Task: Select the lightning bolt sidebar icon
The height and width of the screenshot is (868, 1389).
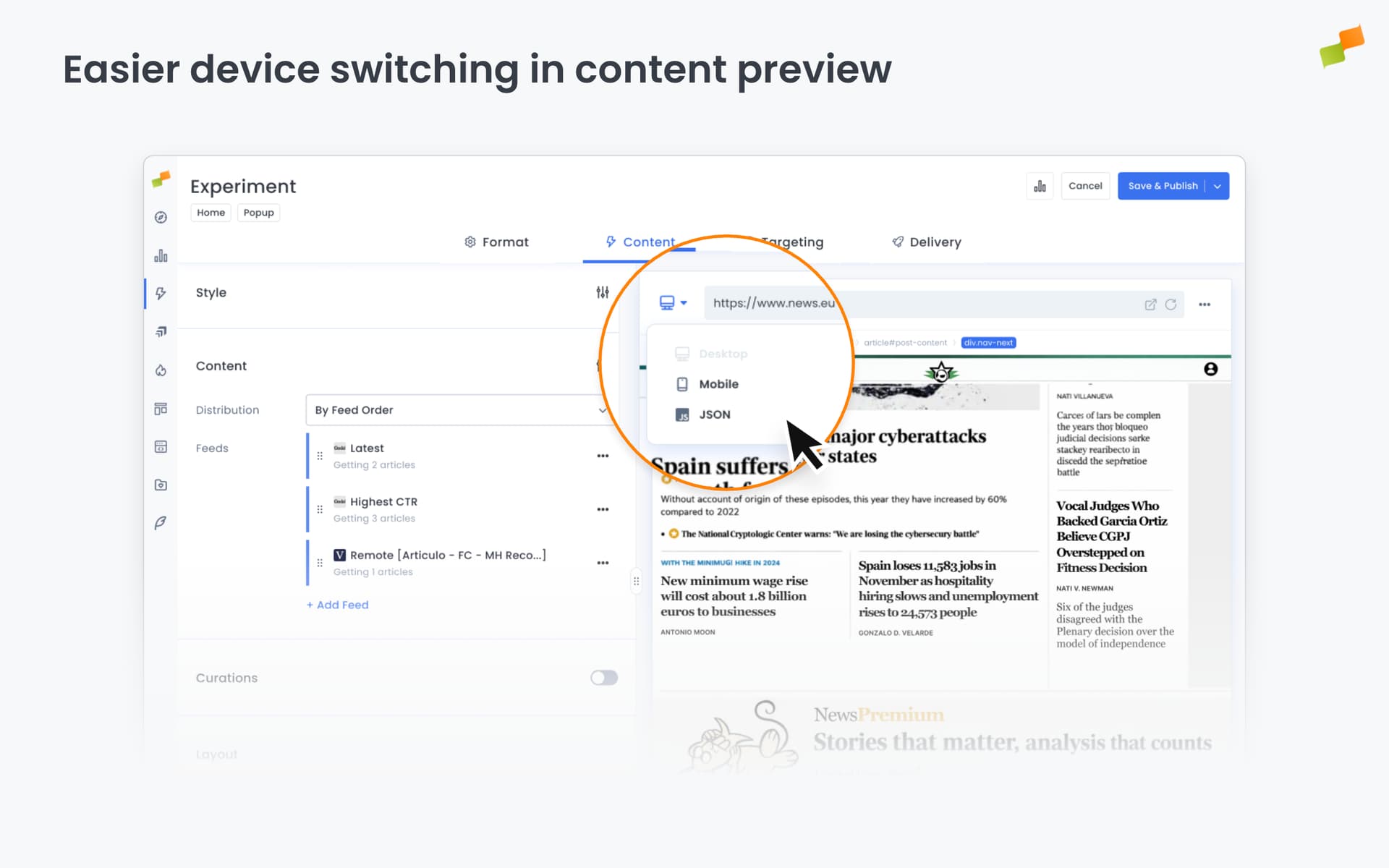Action: [161, 293]
